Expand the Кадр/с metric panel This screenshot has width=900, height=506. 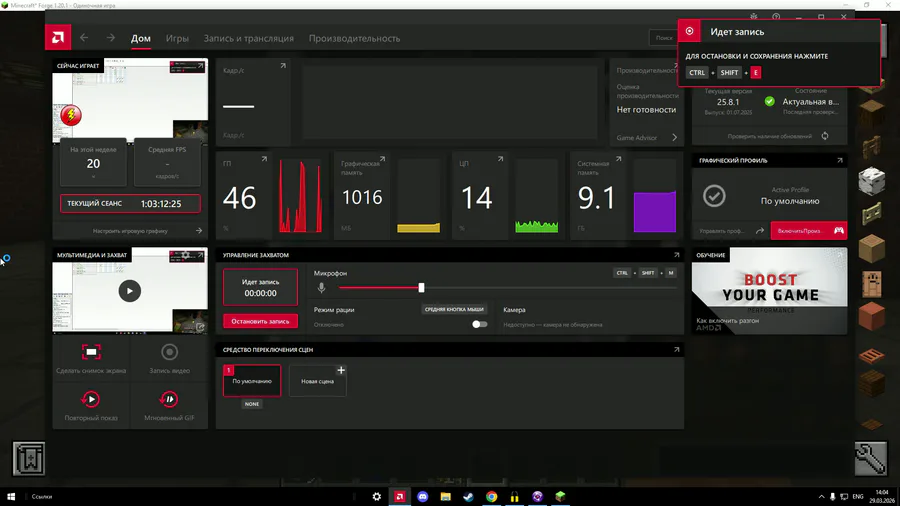(x=283, y=66)
